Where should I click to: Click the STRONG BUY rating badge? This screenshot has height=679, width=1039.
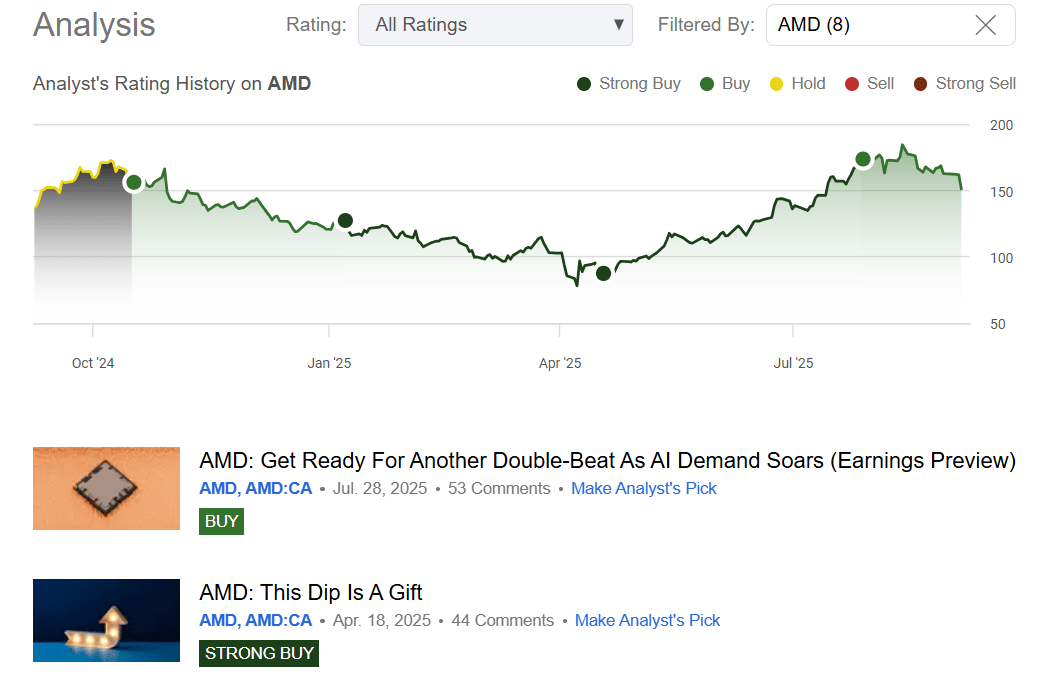[x=259, y=653]
